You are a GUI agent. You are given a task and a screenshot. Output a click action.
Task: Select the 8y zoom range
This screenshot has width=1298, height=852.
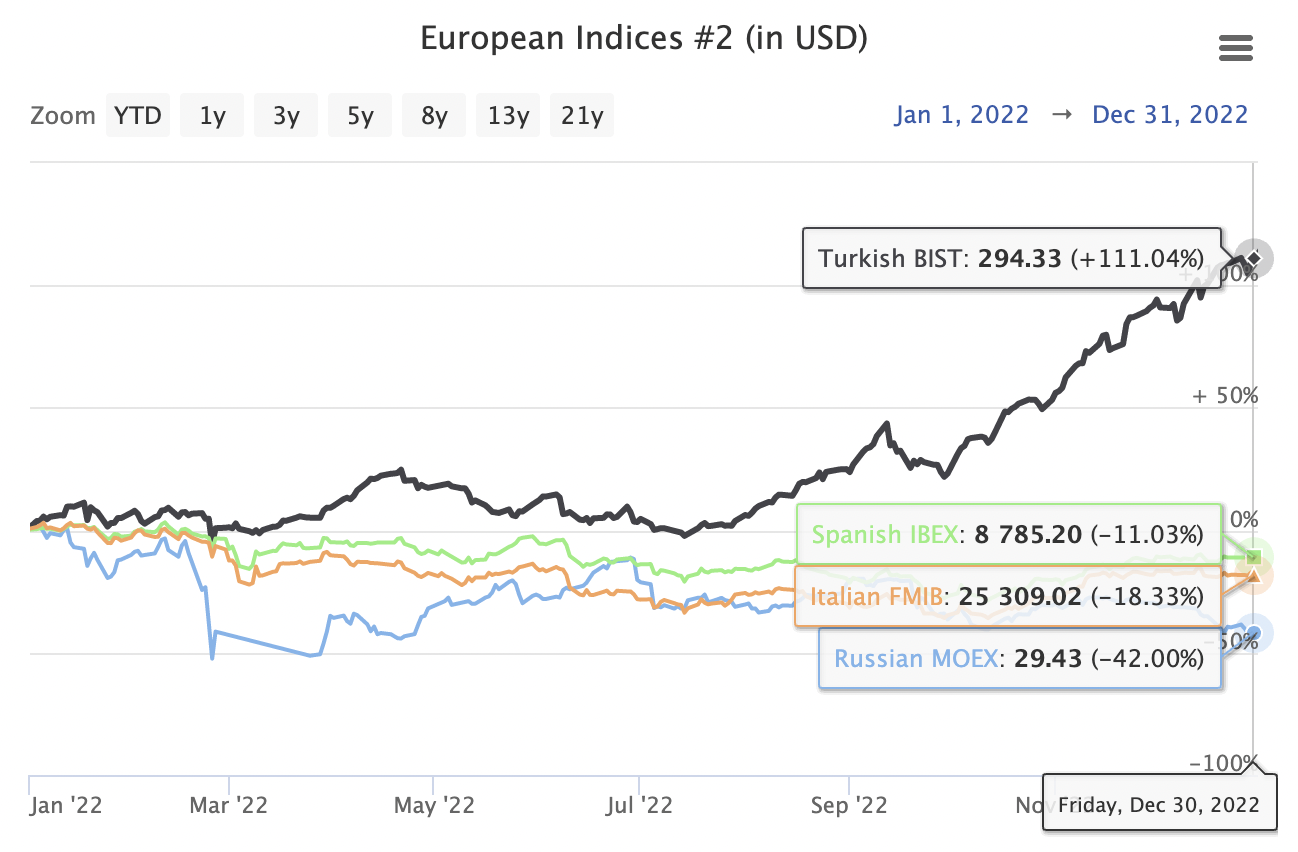coord(434,116)
